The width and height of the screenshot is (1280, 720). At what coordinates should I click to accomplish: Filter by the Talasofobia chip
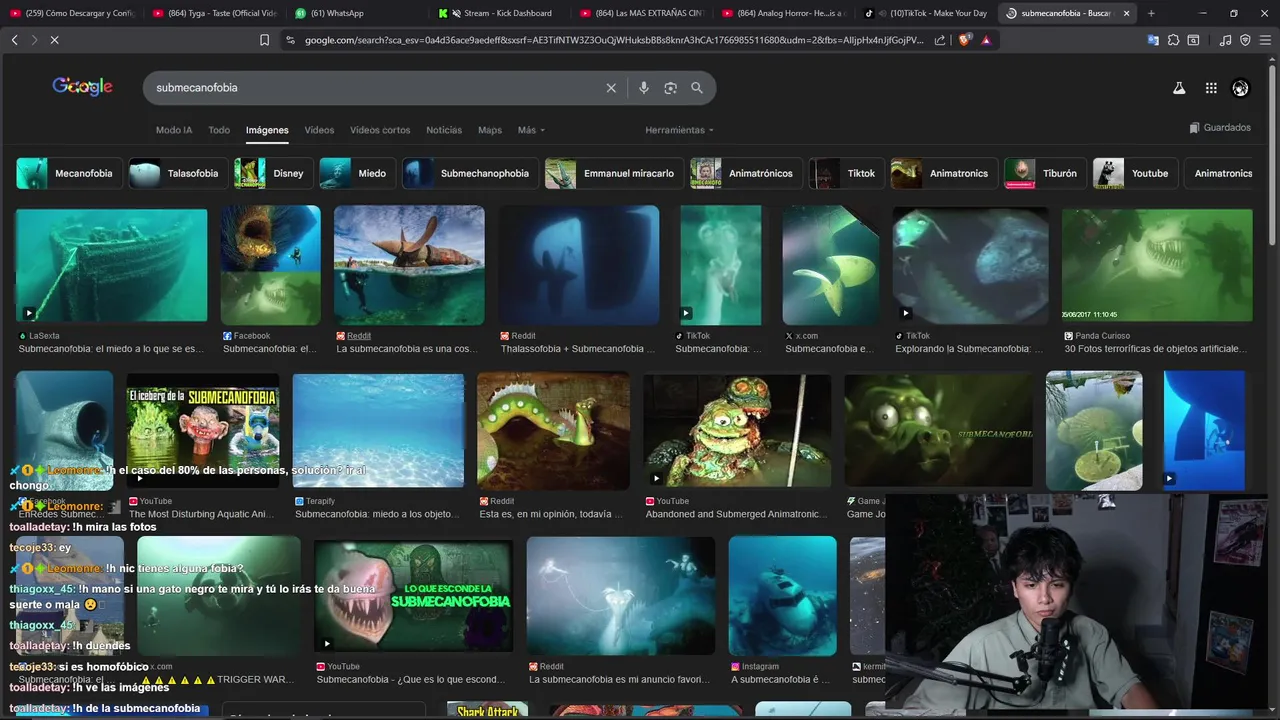pos(178,173)
